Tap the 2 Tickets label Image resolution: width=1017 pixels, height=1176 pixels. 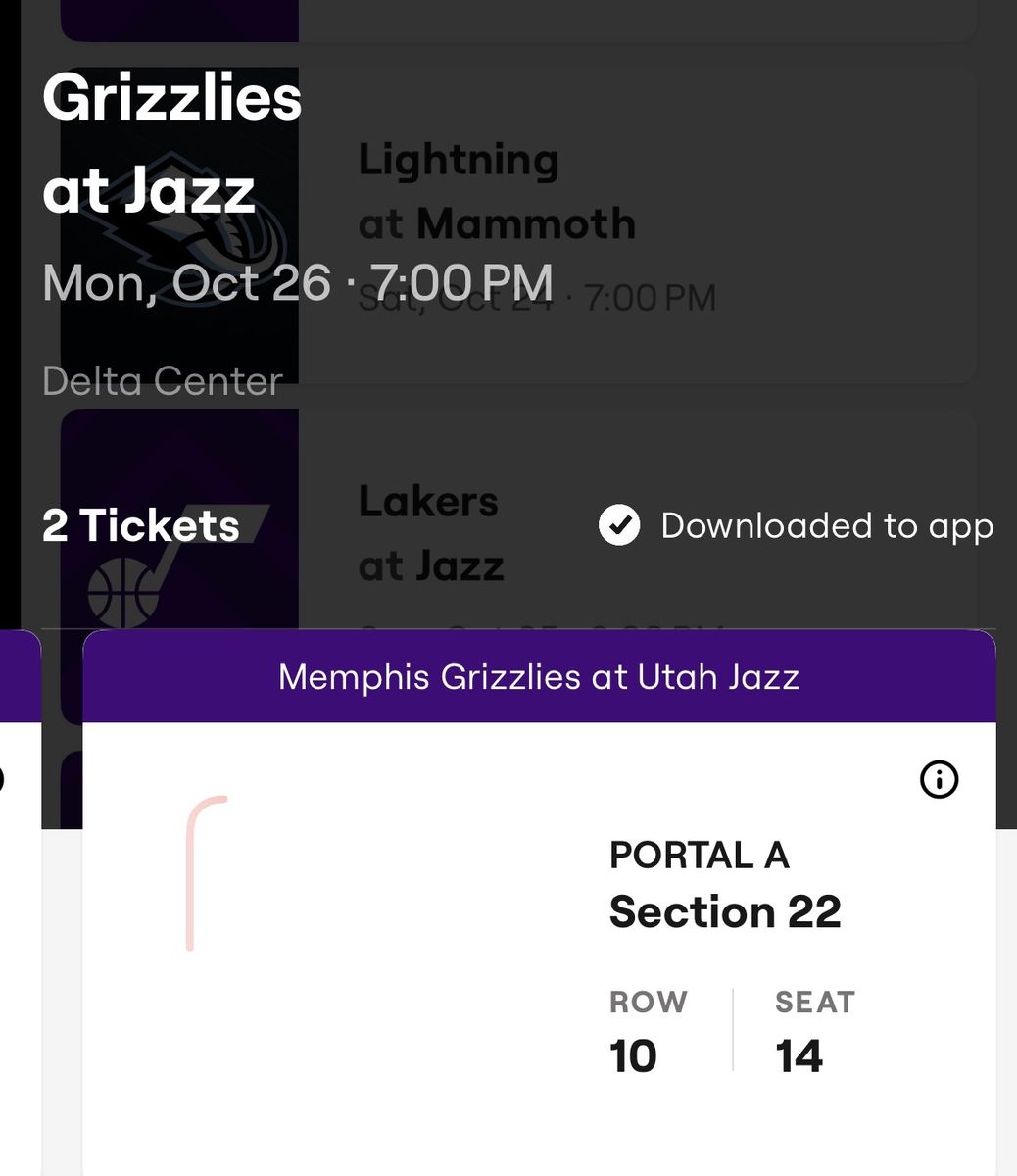141,525
